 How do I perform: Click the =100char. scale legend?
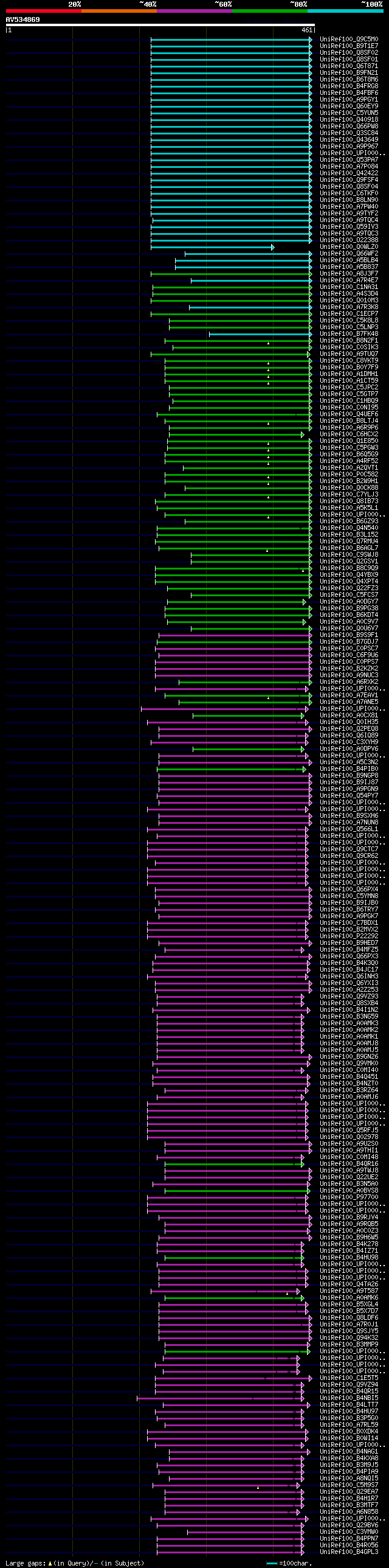pos(289,1563)
